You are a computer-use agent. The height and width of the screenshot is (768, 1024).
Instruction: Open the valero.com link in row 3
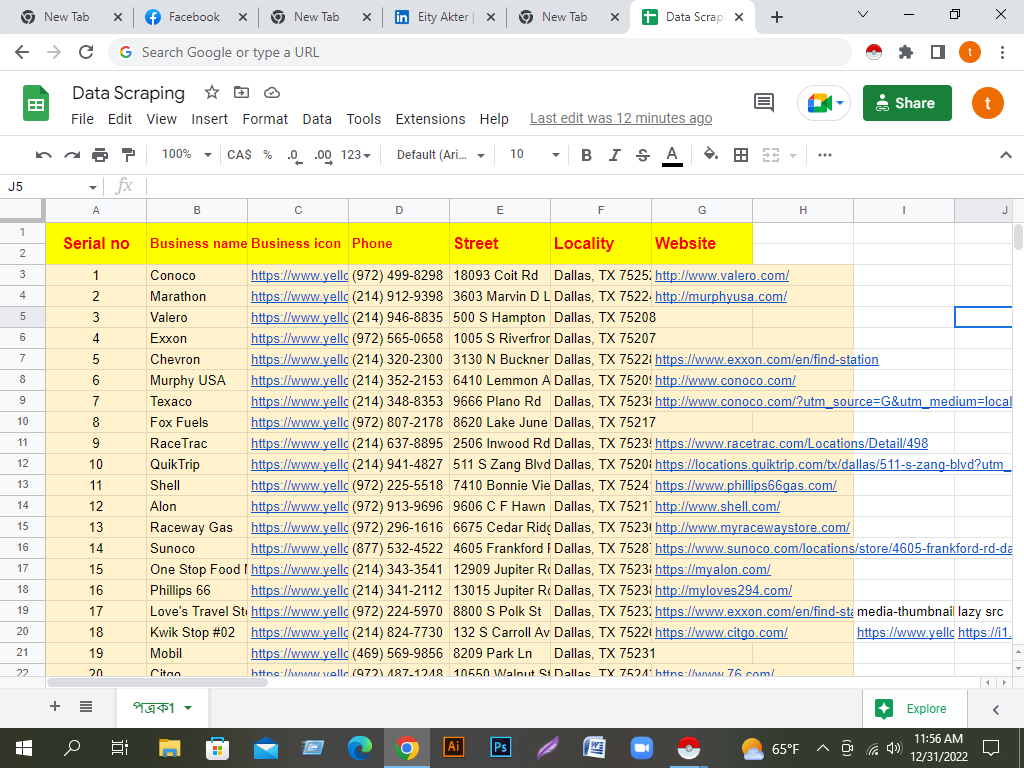point(722,276)
